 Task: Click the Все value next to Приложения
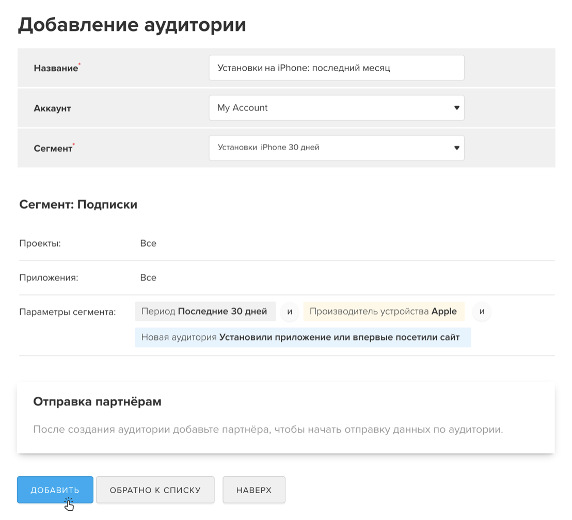(148, 278)
